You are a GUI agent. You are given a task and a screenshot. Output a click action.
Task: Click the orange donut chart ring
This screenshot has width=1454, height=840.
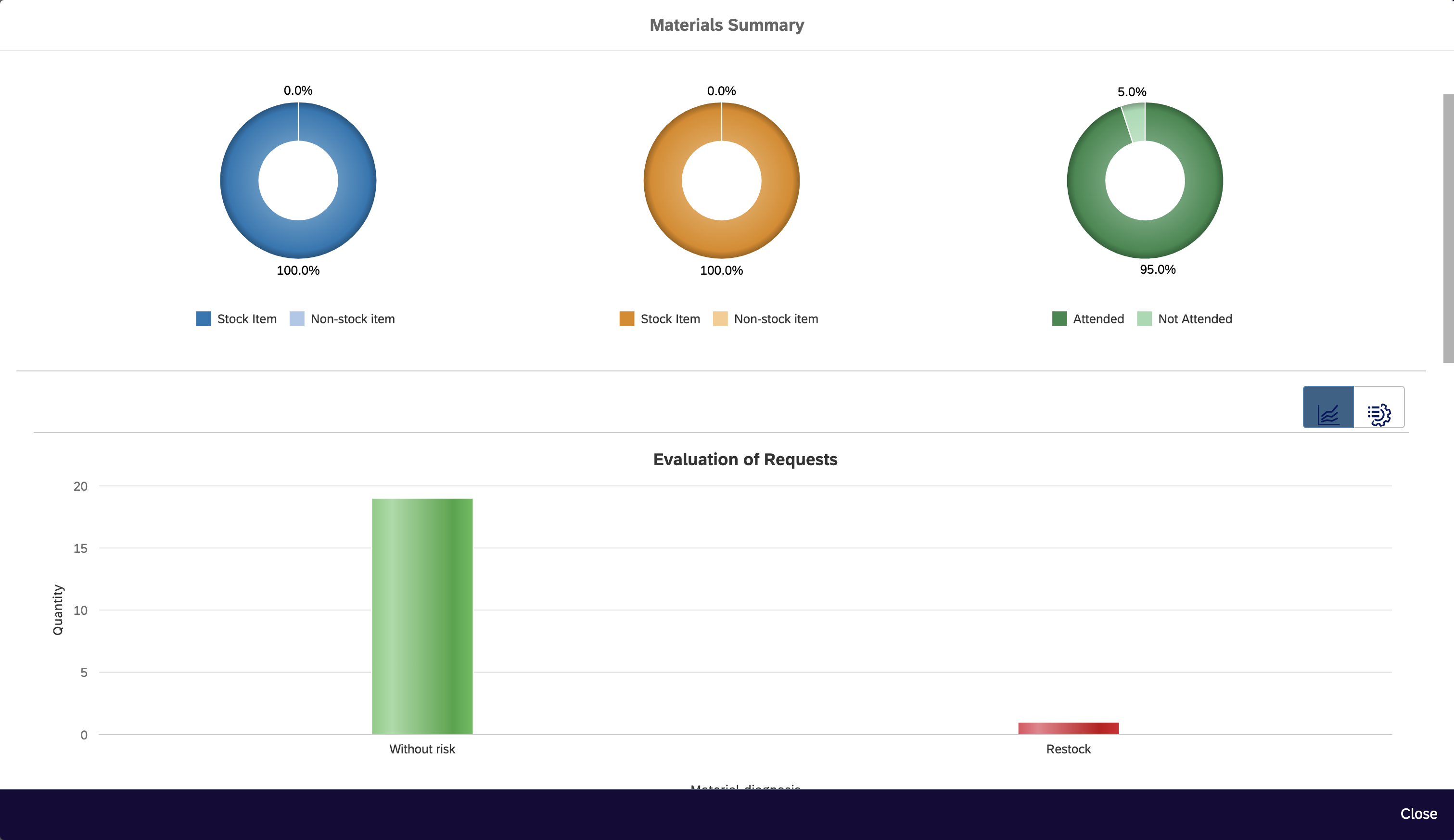tap(721, 240)
